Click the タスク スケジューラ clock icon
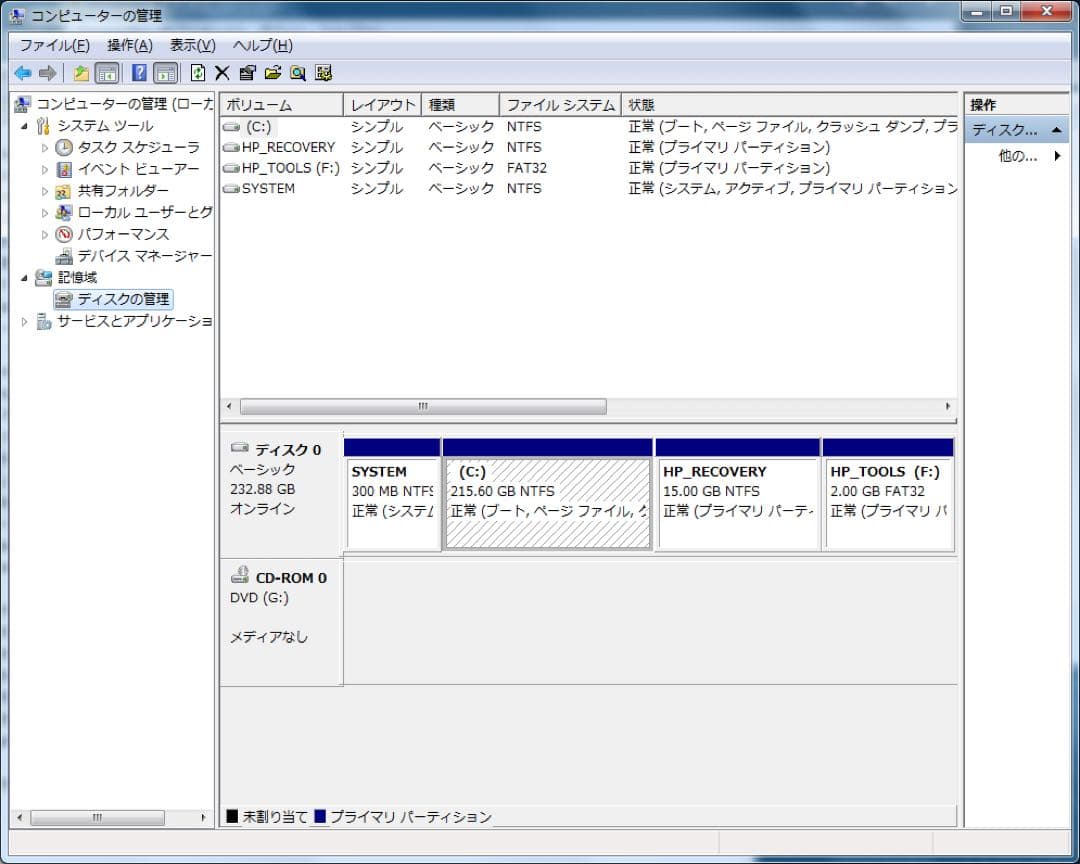This screenshot has width=1080, height=864. click(x=64, y=147)
